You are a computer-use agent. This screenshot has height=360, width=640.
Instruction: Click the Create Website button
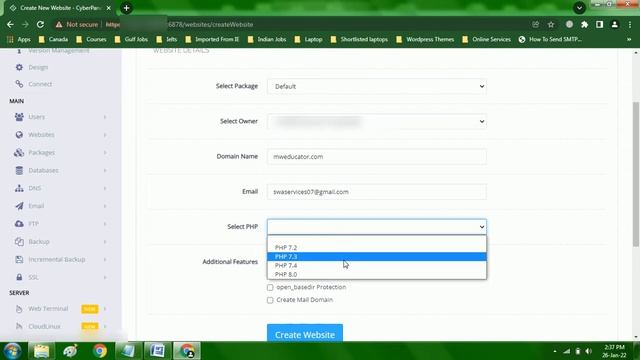(305, 335)
